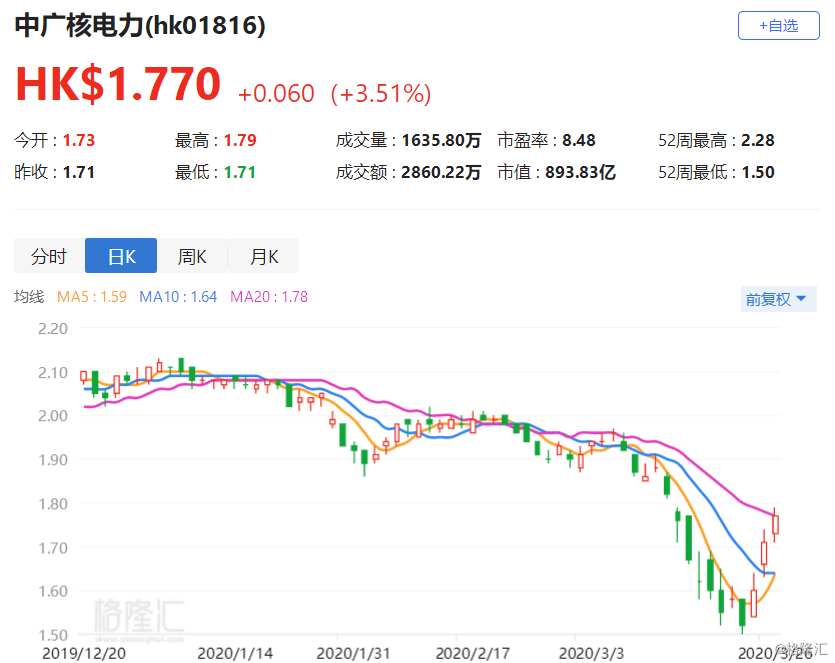This screenshot has width=835, height=663.
Task: Click the change value +0.060
Action: [x=276, y=94]
